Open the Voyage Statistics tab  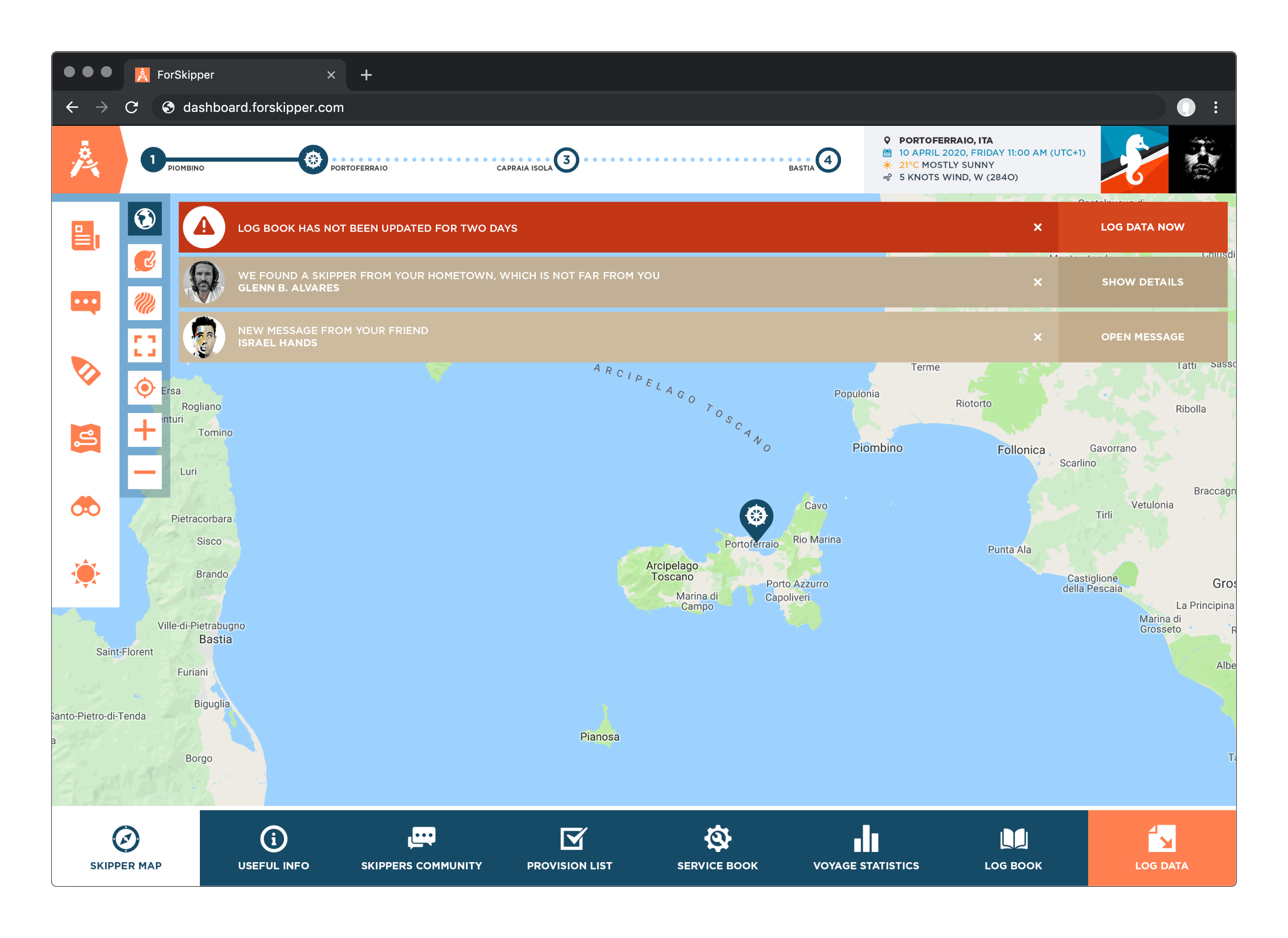866,848
